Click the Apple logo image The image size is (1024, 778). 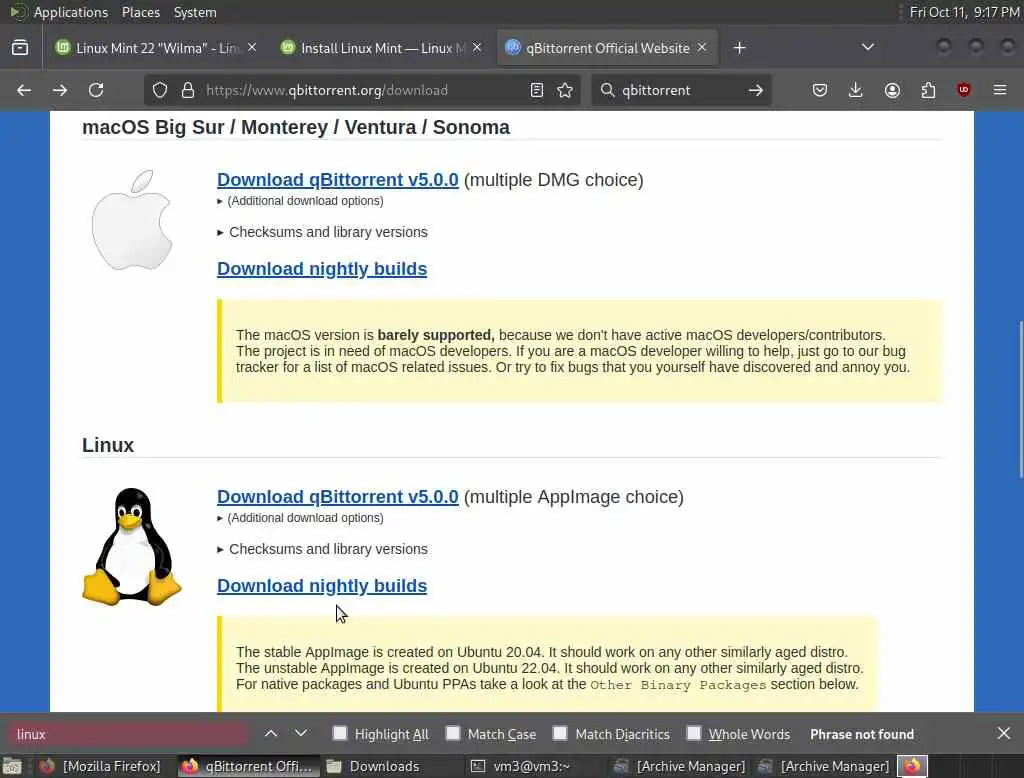point(133,221)
